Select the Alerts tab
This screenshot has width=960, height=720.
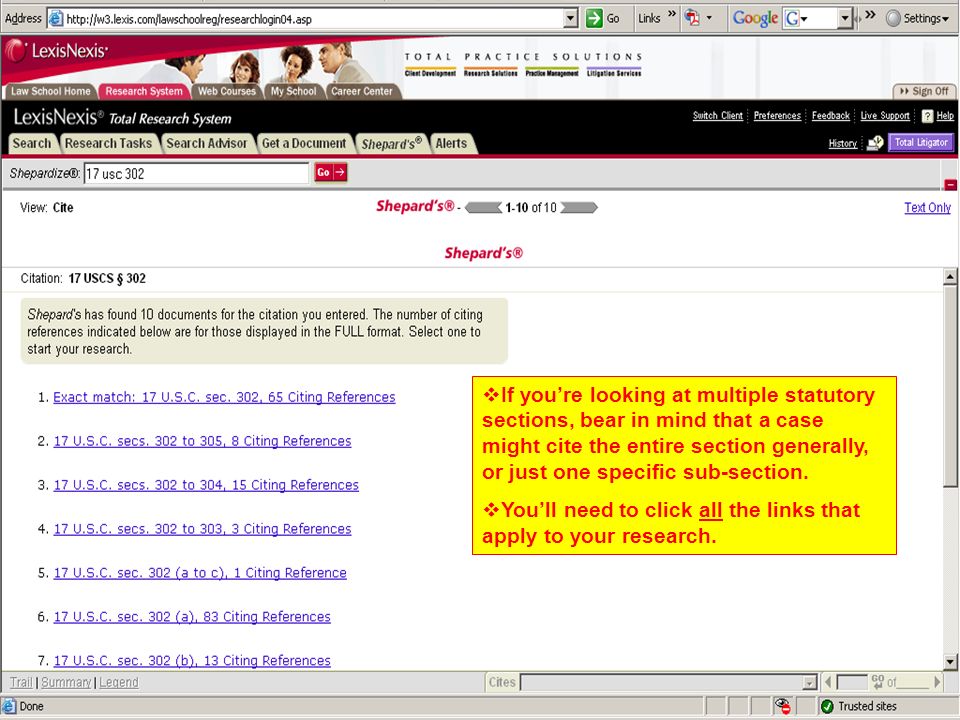point(451,143)
